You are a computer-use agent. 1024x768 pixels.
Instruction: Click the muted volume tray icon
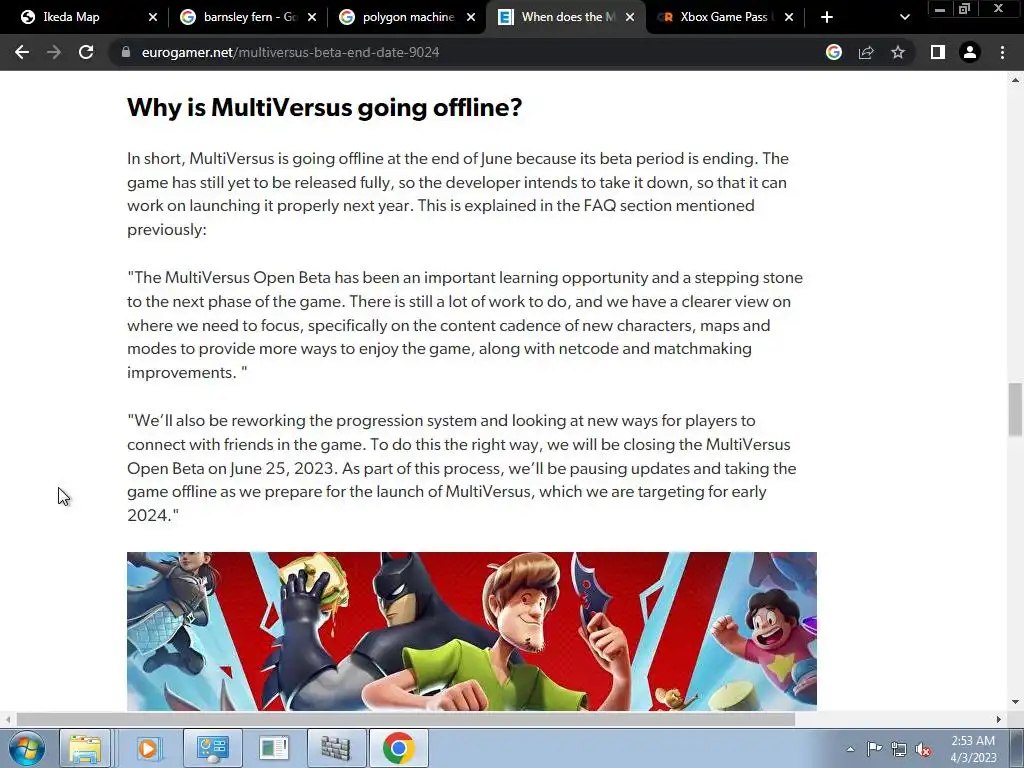[x=923, y=749]
